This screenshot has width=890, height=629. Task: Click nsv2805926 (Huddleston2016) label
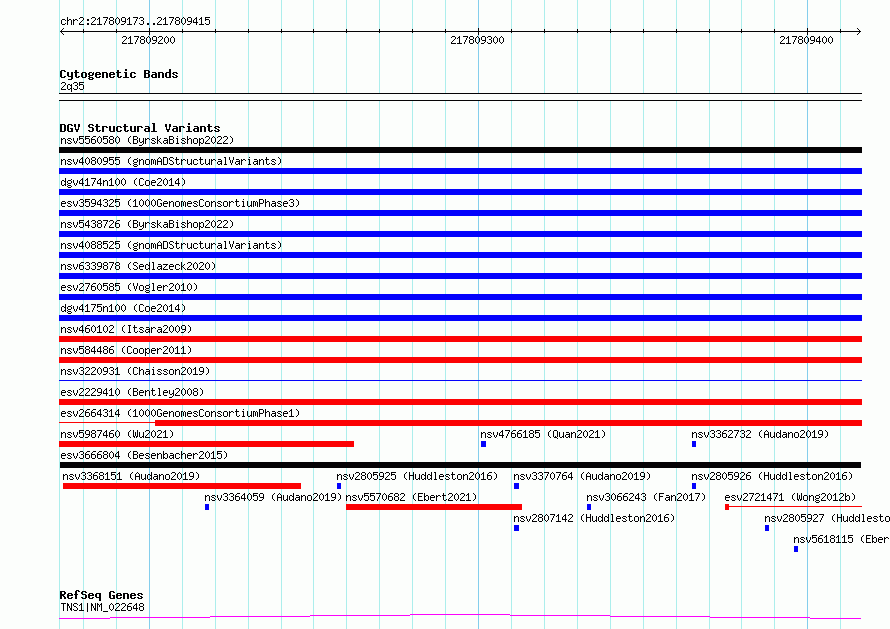773,476
